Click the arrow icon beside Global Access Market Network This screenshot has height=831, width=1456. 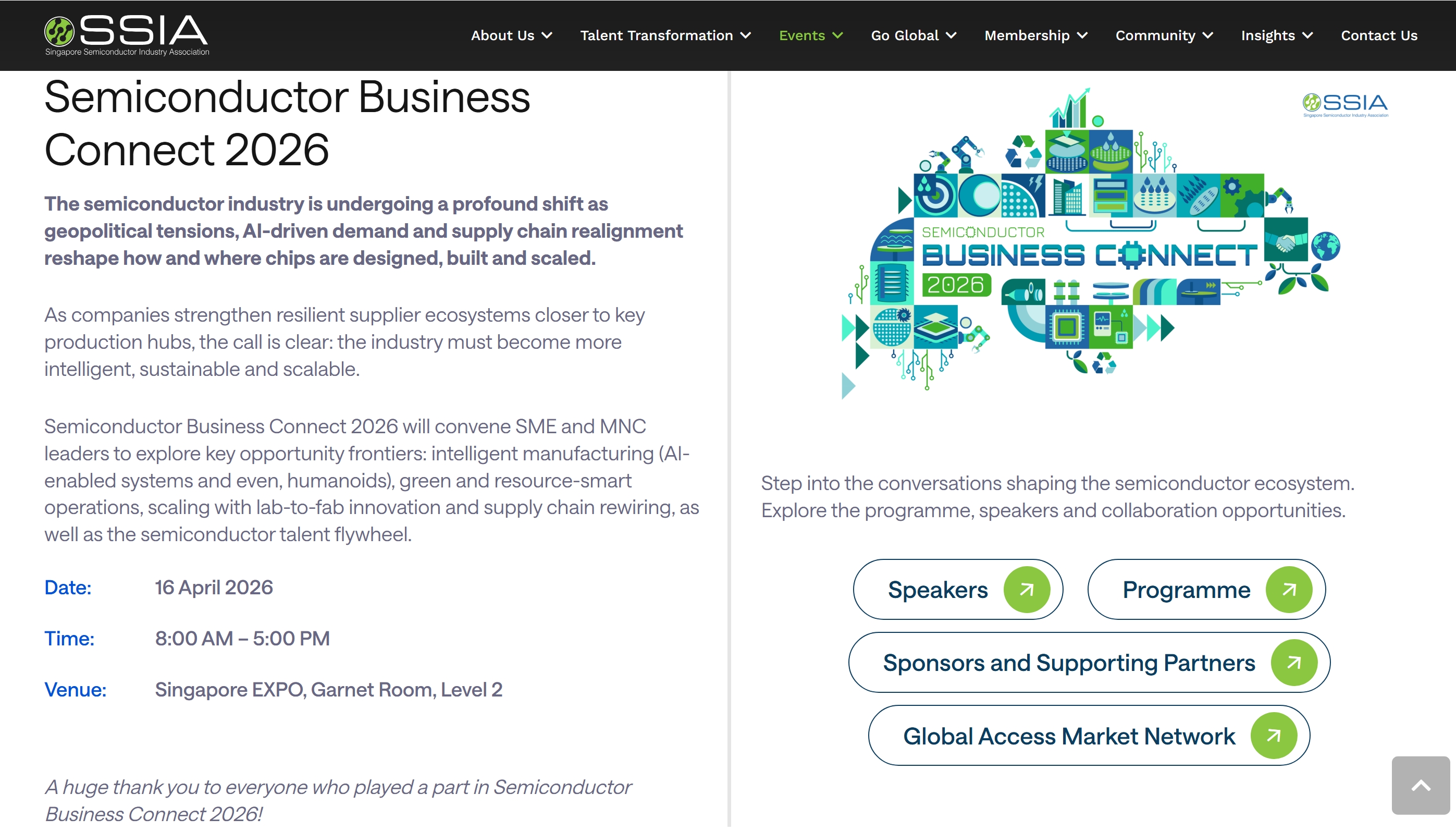[x=1274, y=736]
